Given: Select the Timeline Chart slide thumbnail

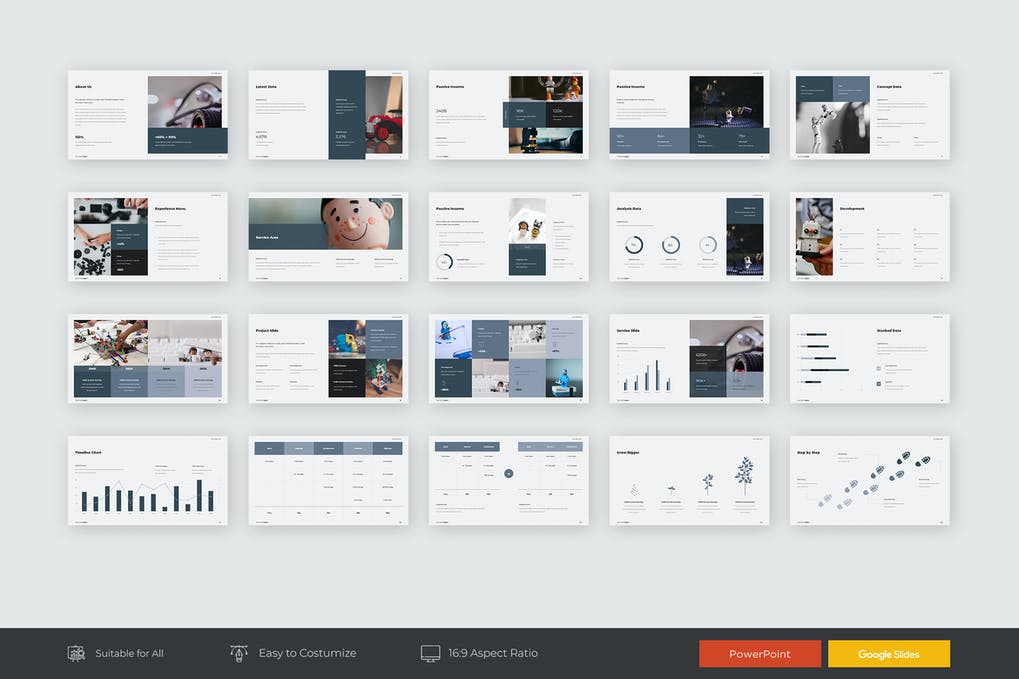Looking at the screenshot, I should coord(148,481).
